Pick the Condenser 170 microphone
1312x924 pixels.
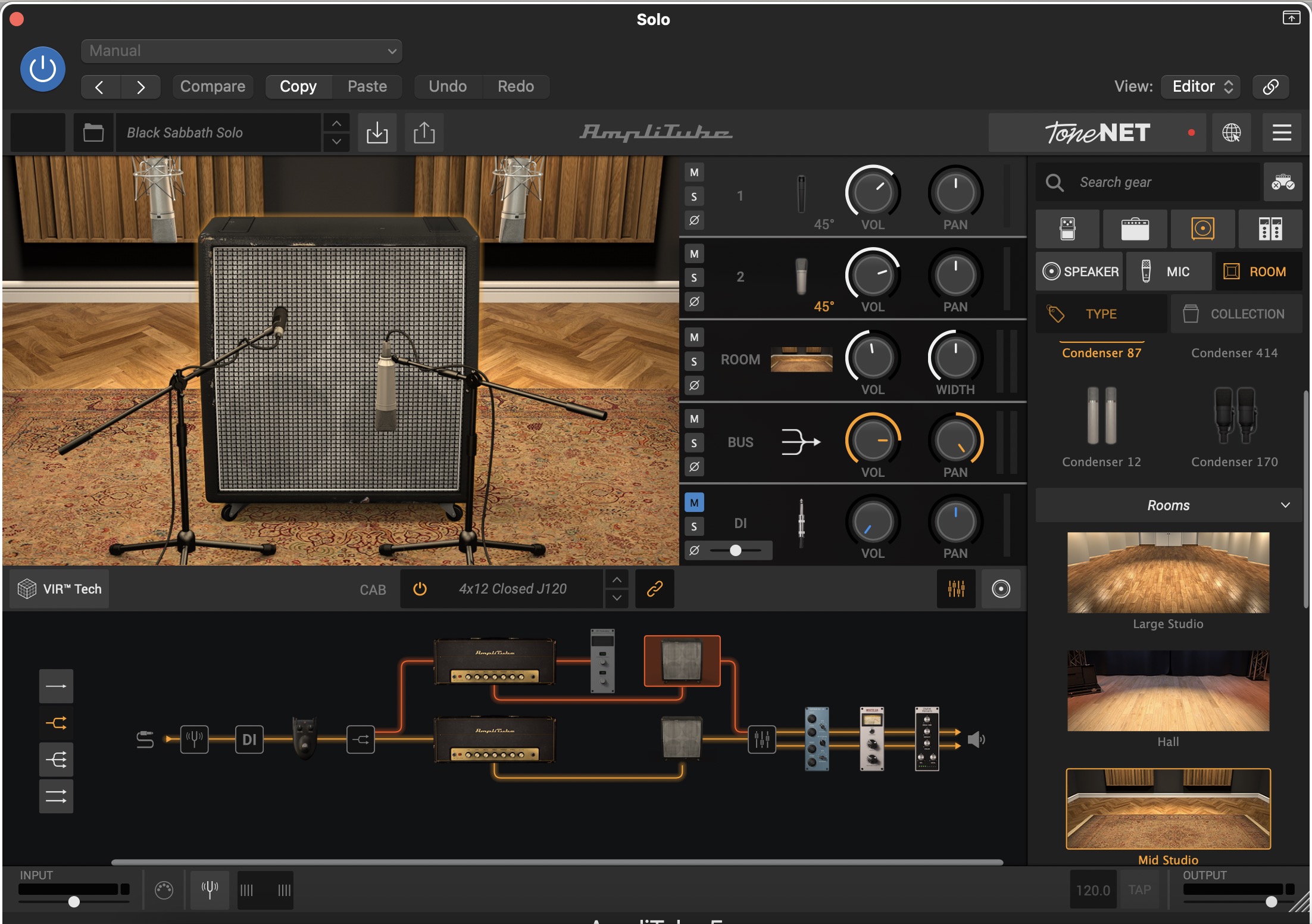point(1235,426)
